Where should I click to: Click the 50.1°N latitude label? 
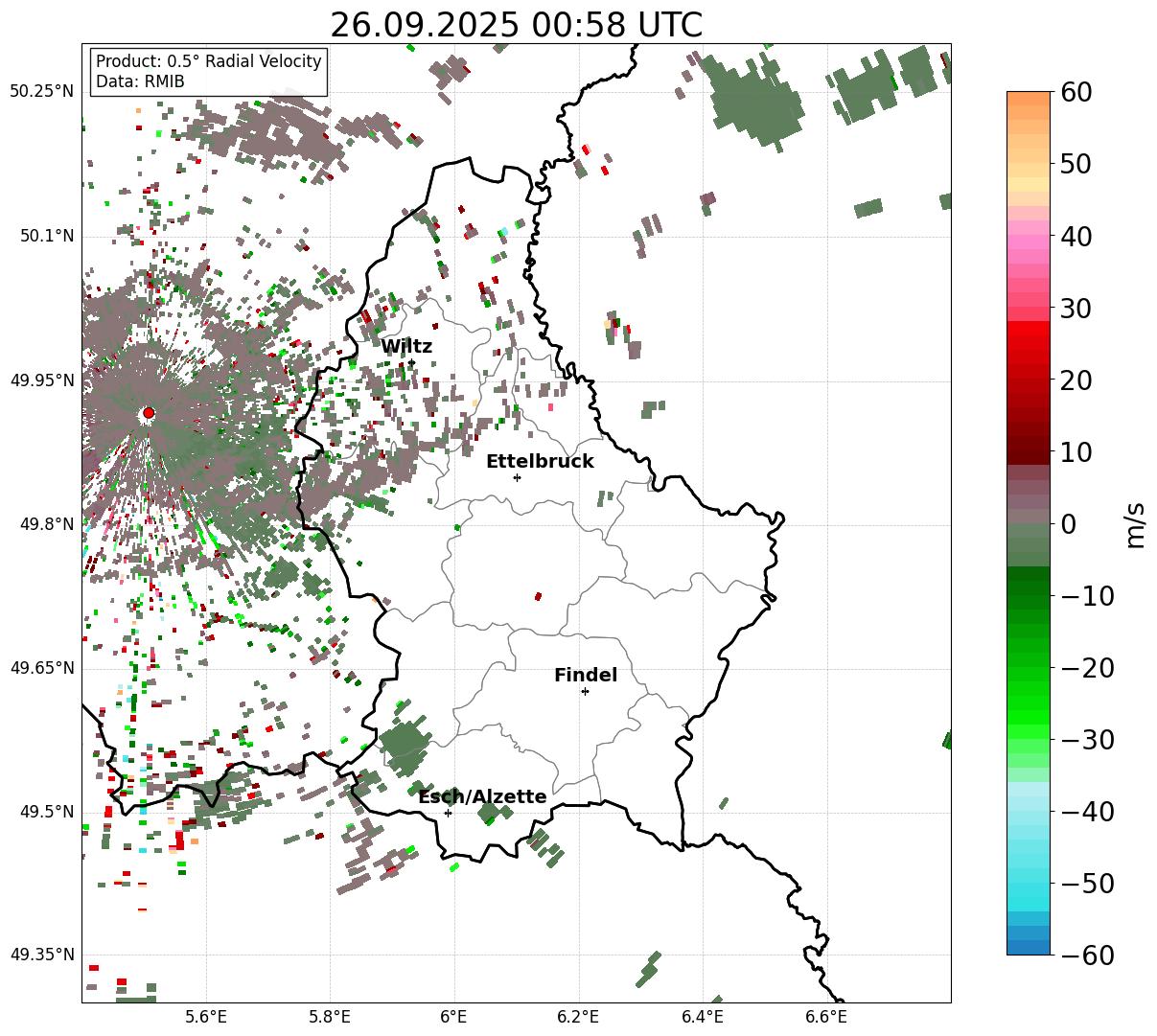[45, 236]
